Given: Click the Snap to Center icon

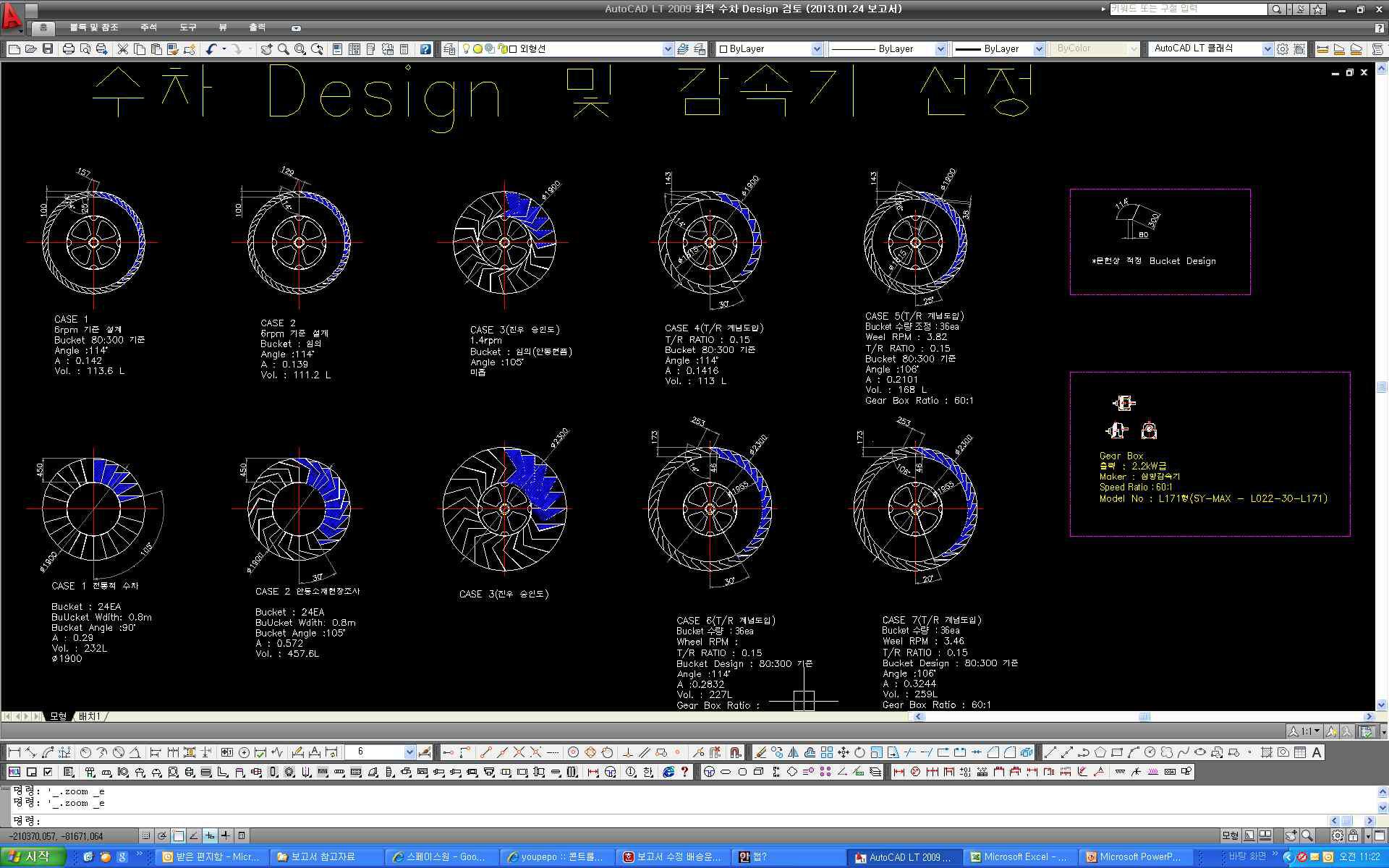Looking at the screenshot, I should click(573, 752).
